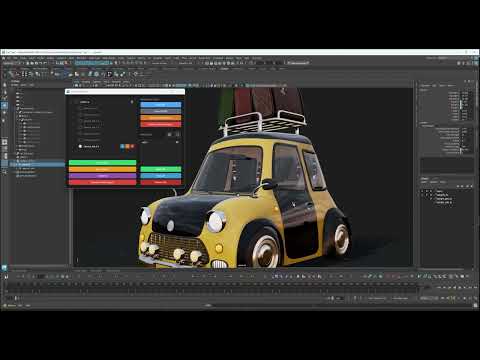Click the wide purple button in the dialog
This screenshot has height=360, width=480.
[x=102, y=176]
